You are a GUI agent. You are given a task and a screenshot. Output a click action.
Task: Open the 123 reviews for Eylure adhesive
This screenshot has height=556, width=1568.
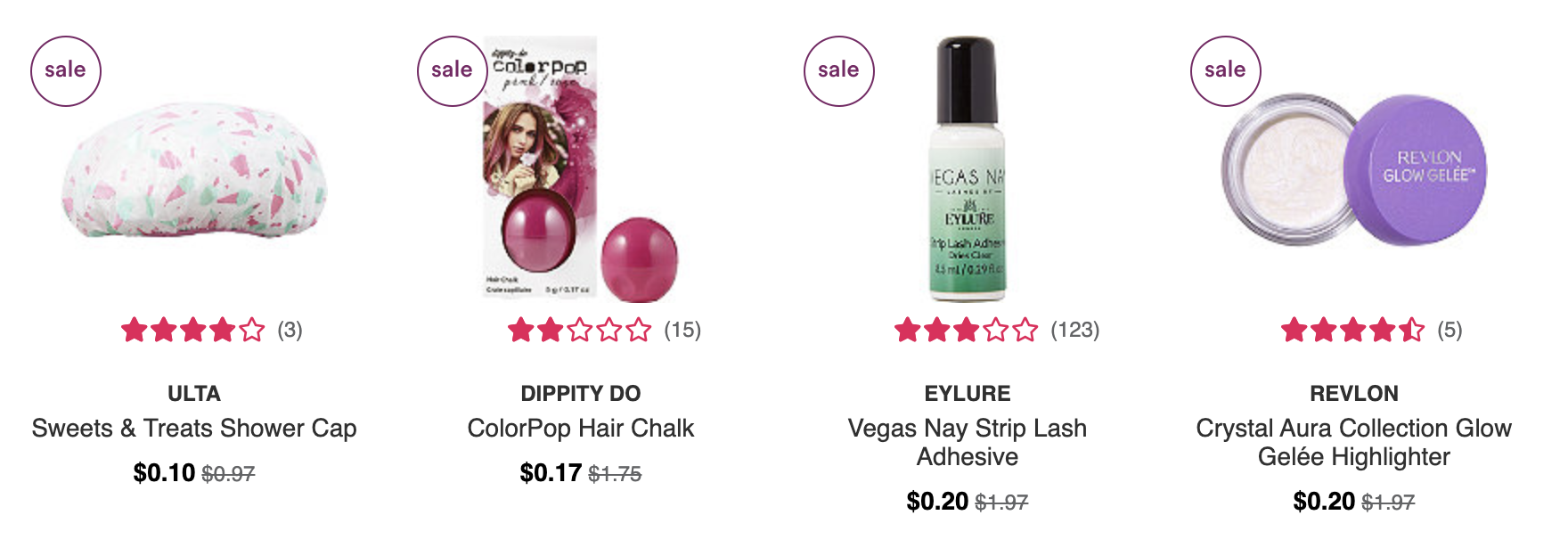(x=1075, y=331)
